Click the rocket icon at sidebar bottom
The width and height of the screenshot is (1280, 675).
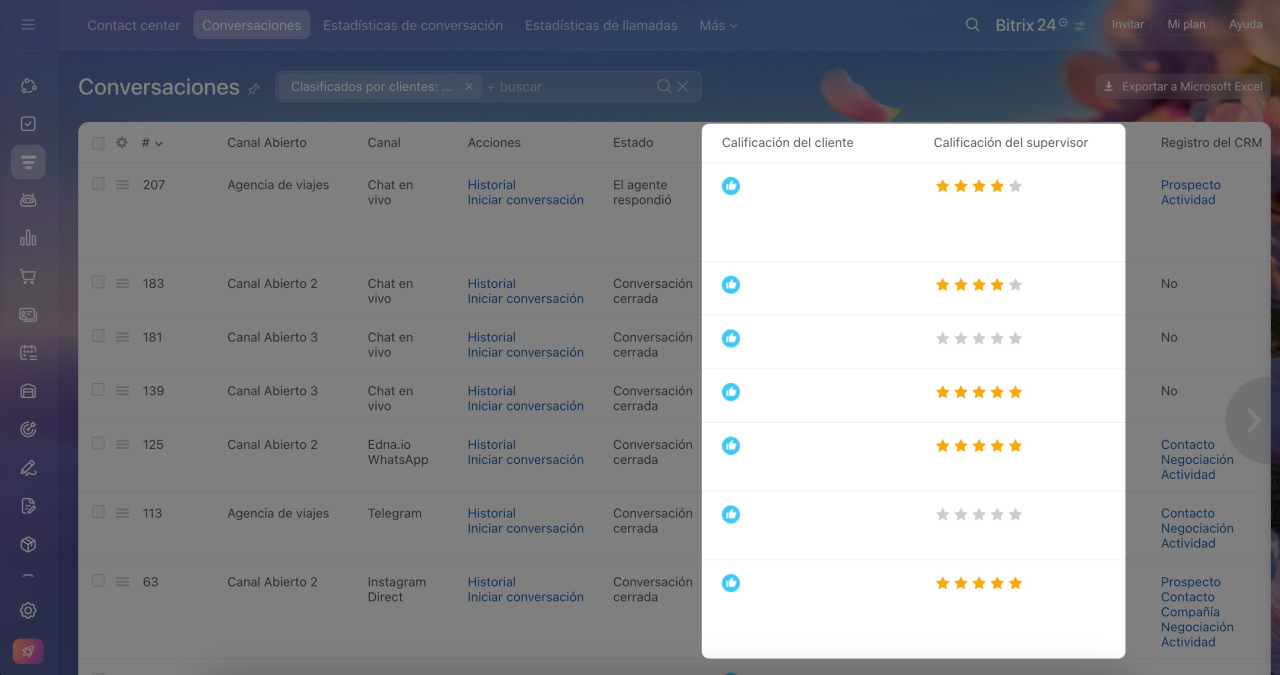coord(28,651)
